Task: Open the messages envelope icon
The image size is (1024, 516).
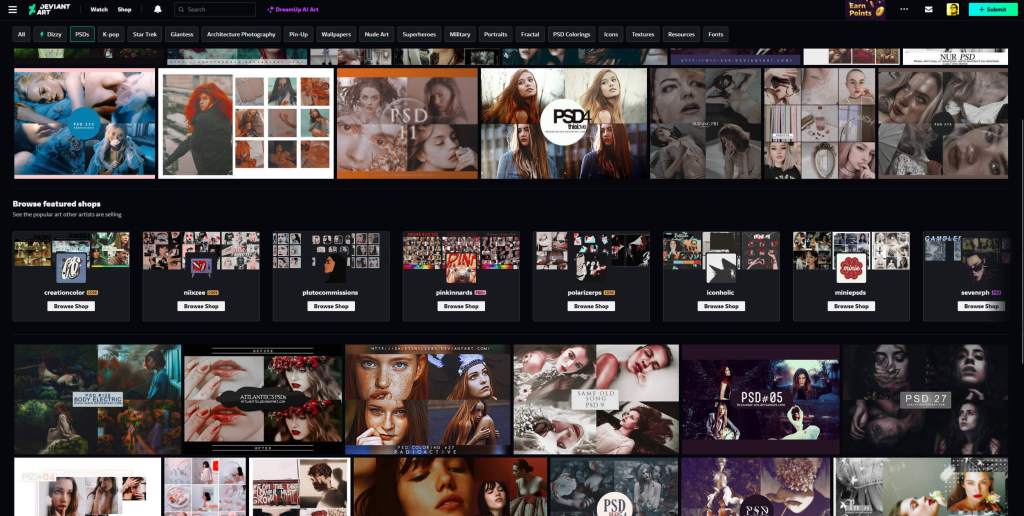Action: pyautogui.click(x=928, y=9)
